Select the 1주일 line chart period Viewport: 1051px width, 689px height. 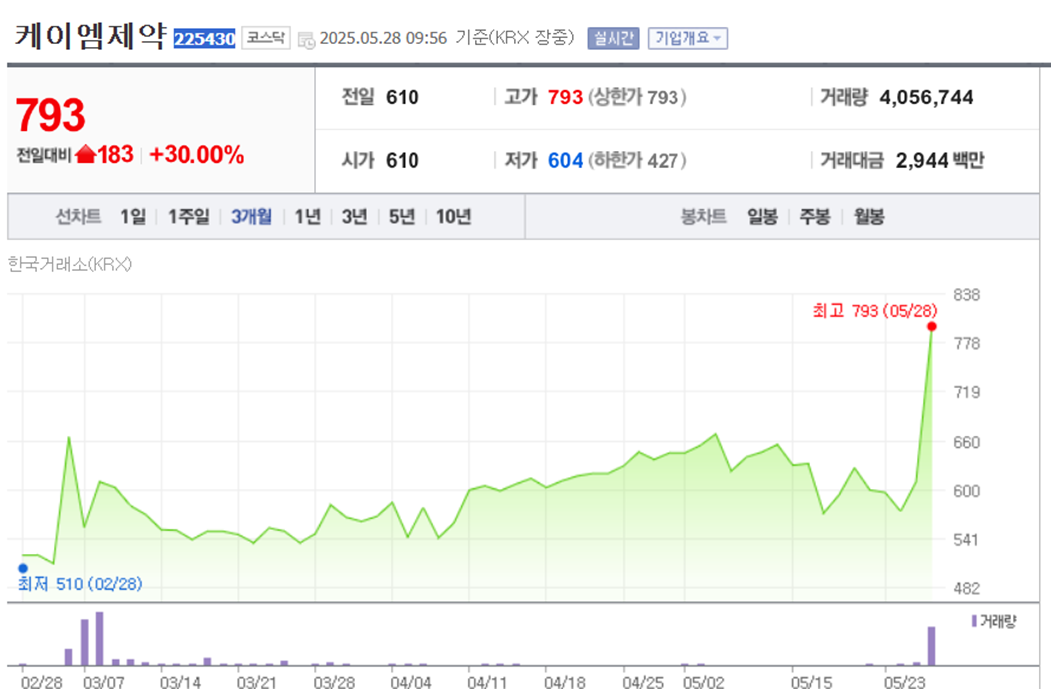[188, 216]
